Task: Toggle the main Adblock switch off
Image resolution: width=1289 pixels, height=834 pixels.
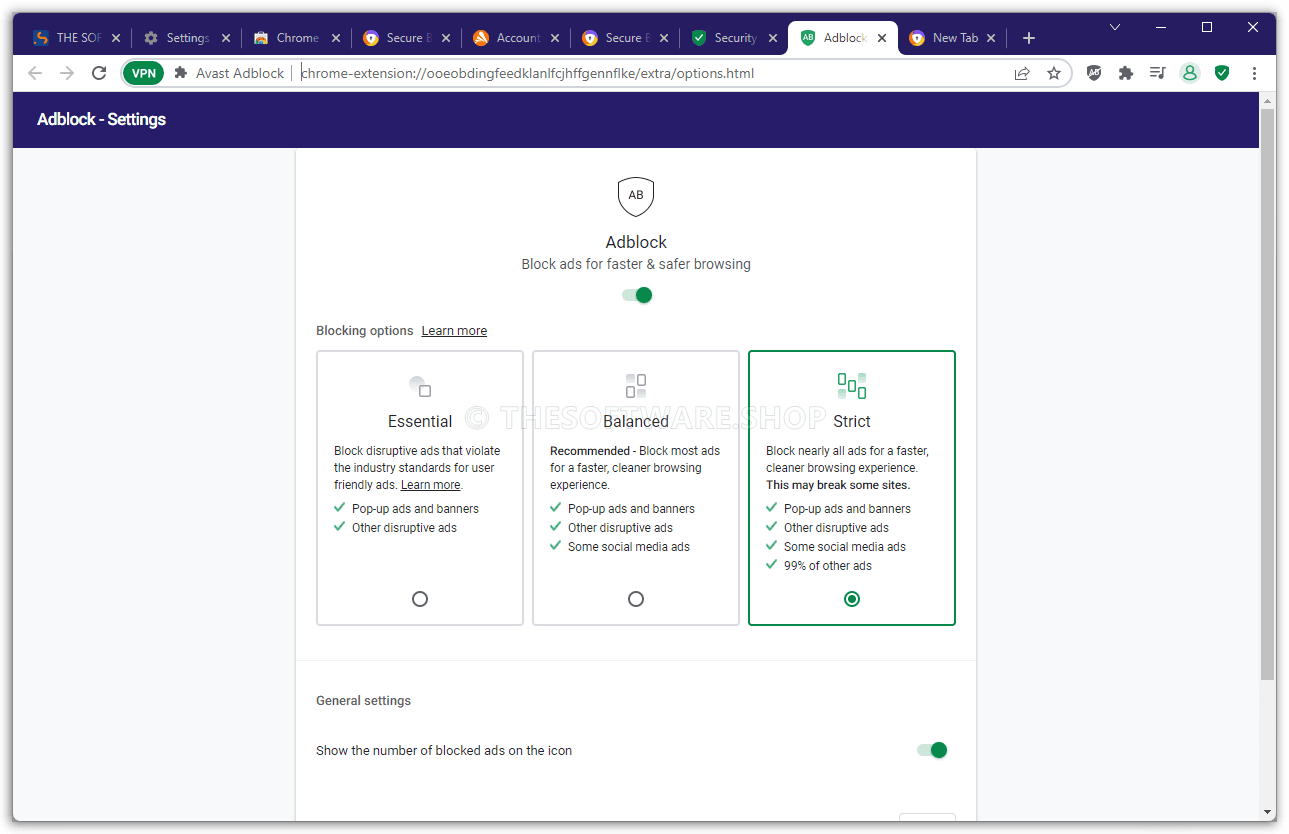Action: click(636, 295)
